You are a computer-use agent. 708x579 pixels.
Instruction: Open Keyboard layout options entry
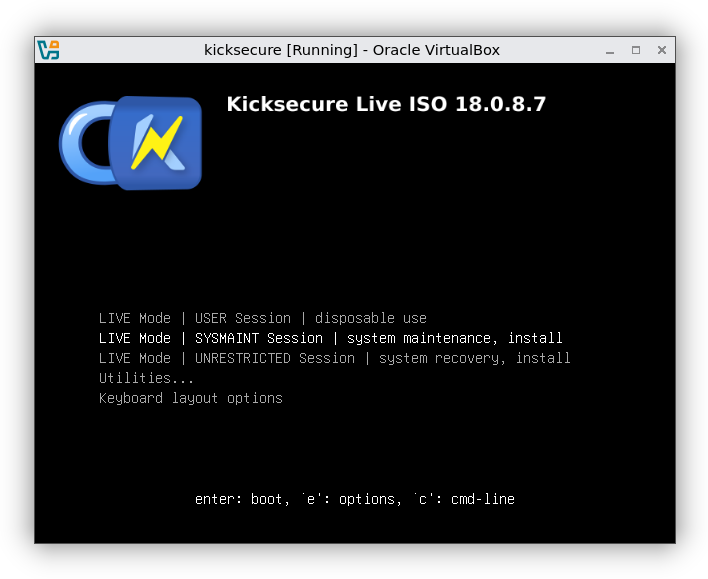click(x=191, y=398)
